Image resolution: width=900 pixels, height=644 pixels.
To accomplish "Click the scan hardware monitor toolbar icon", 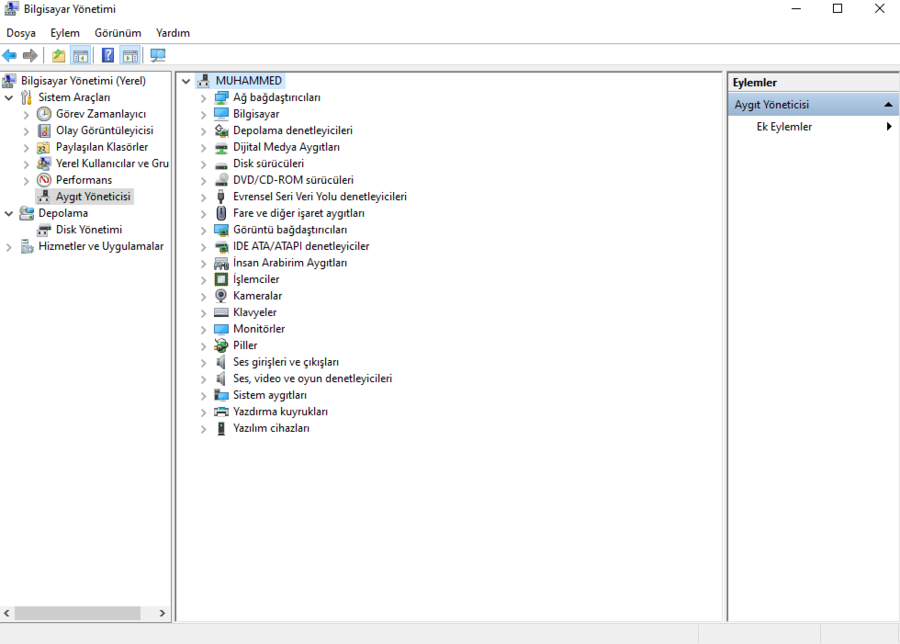I will pos(157,56).
